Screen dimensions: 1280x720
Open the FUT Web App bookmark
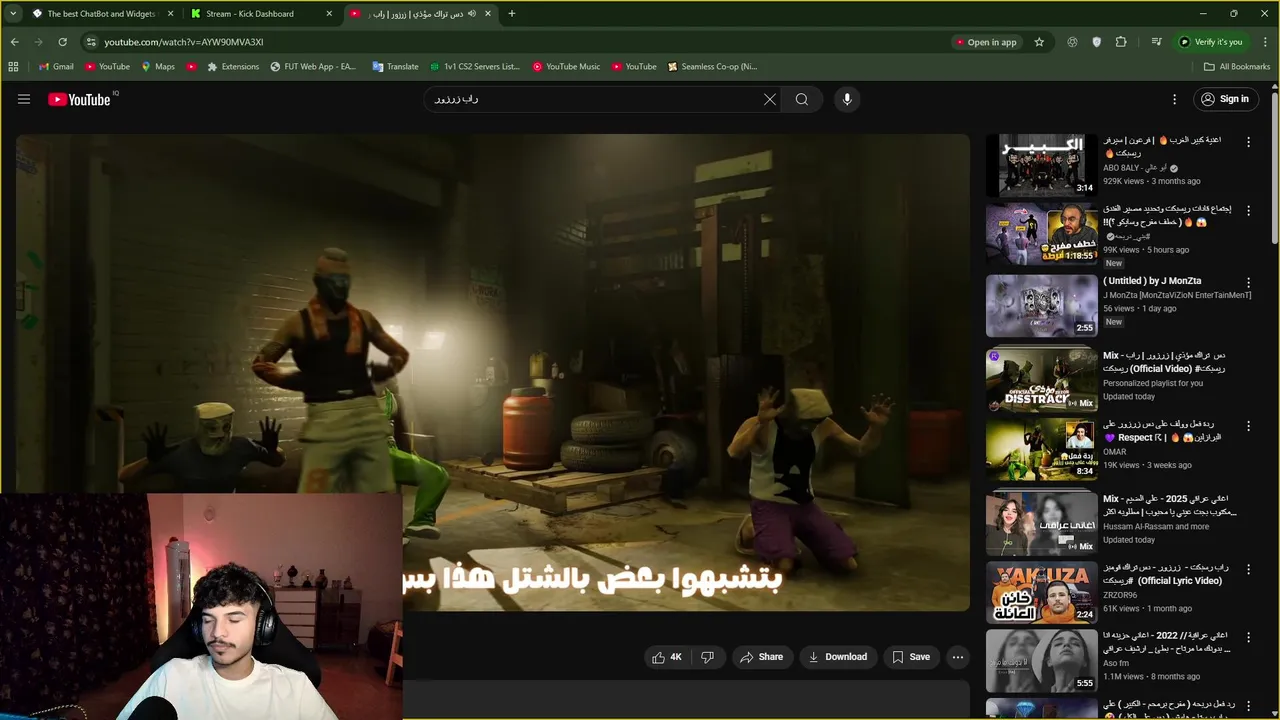[312, 67]
